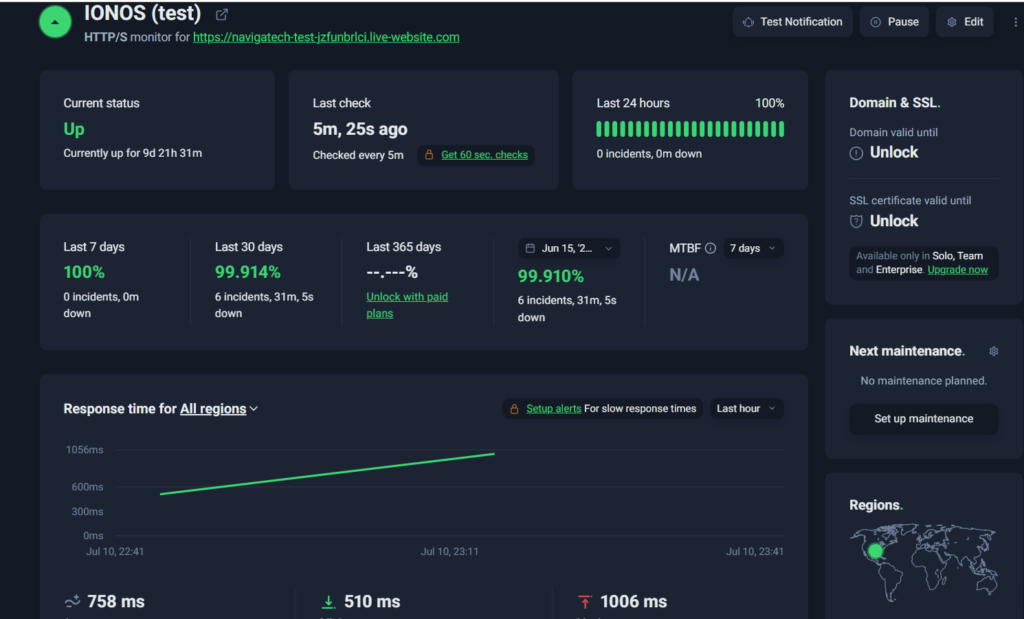The image size is (1024, 619).
Task: Click the average response time icon by 758 ms
Action: click(72, 601)
